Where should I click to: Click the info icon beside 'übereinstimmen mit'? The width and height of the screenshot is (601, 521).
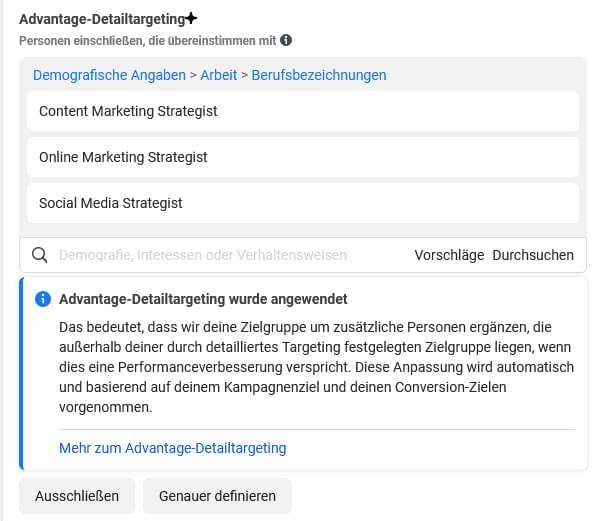(286, 40)
